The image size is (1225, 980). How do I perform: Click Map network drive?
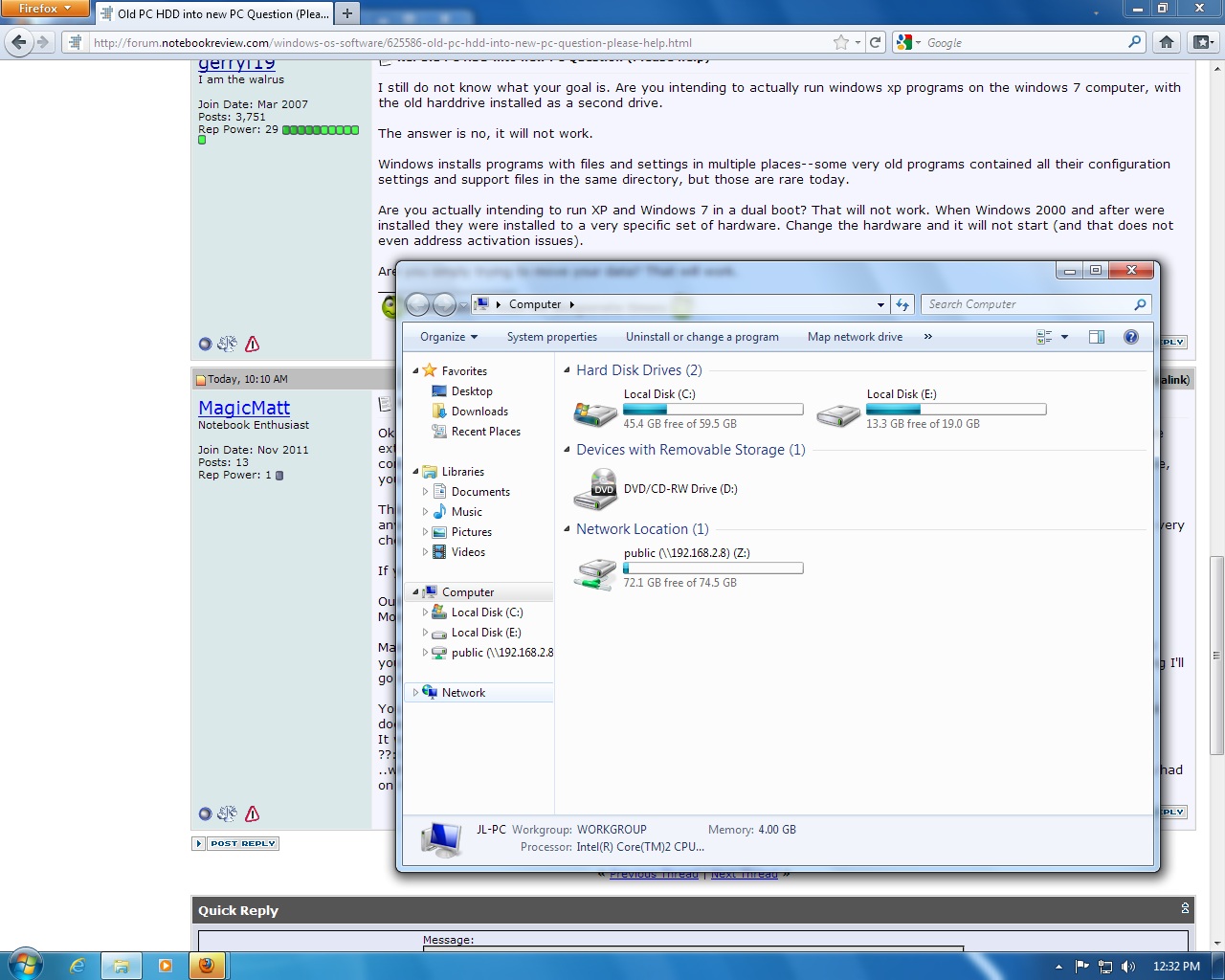(x=856, y=337)
